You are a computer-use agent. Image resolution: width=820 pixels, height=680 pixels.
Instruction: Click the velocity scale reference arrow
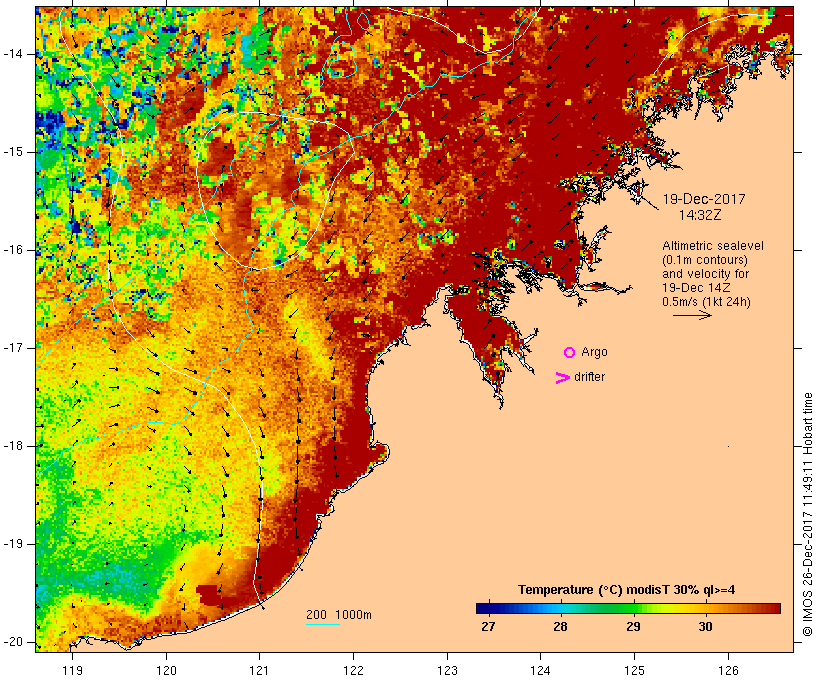[x=692, y=315]
